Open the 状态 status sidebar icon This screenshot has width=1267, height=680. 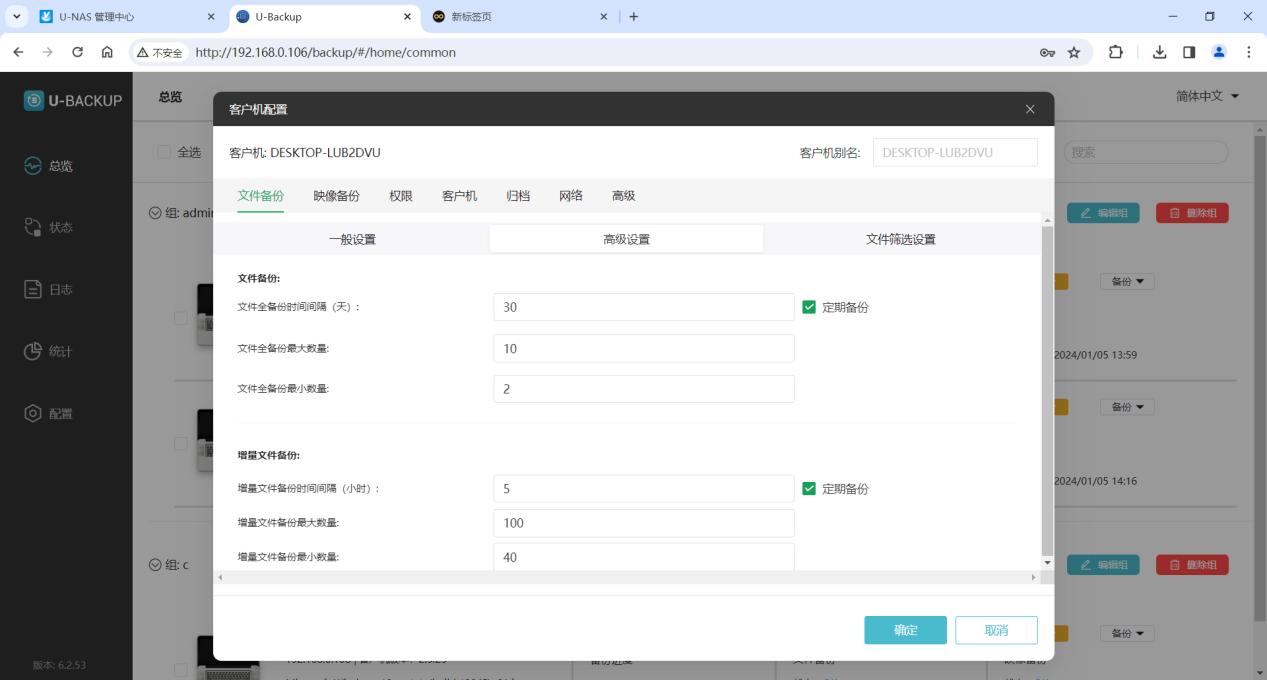tap(33, 228)
